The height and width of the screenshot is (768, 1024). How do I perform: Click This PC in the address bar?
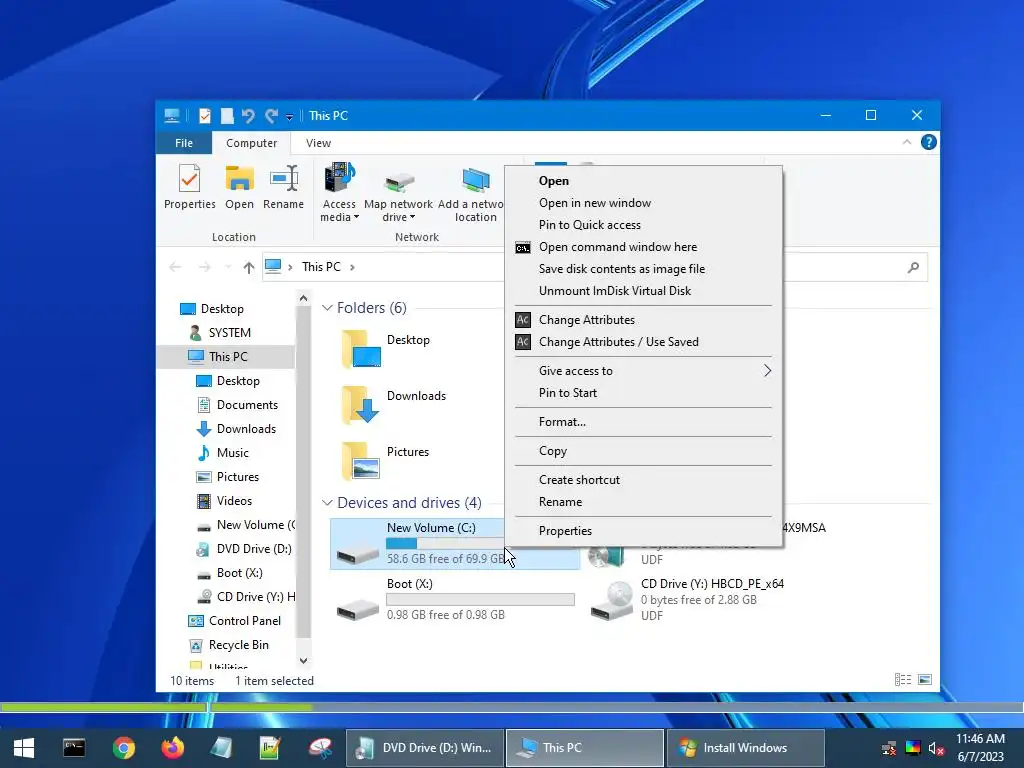pos(321,266)
